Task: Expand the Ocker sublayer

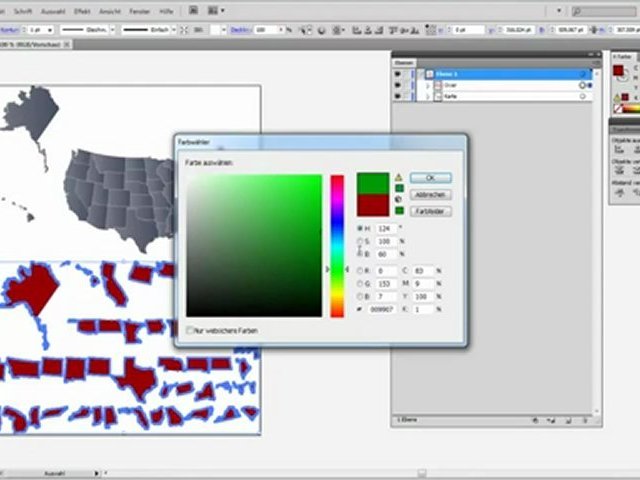Action: (427, 86)
